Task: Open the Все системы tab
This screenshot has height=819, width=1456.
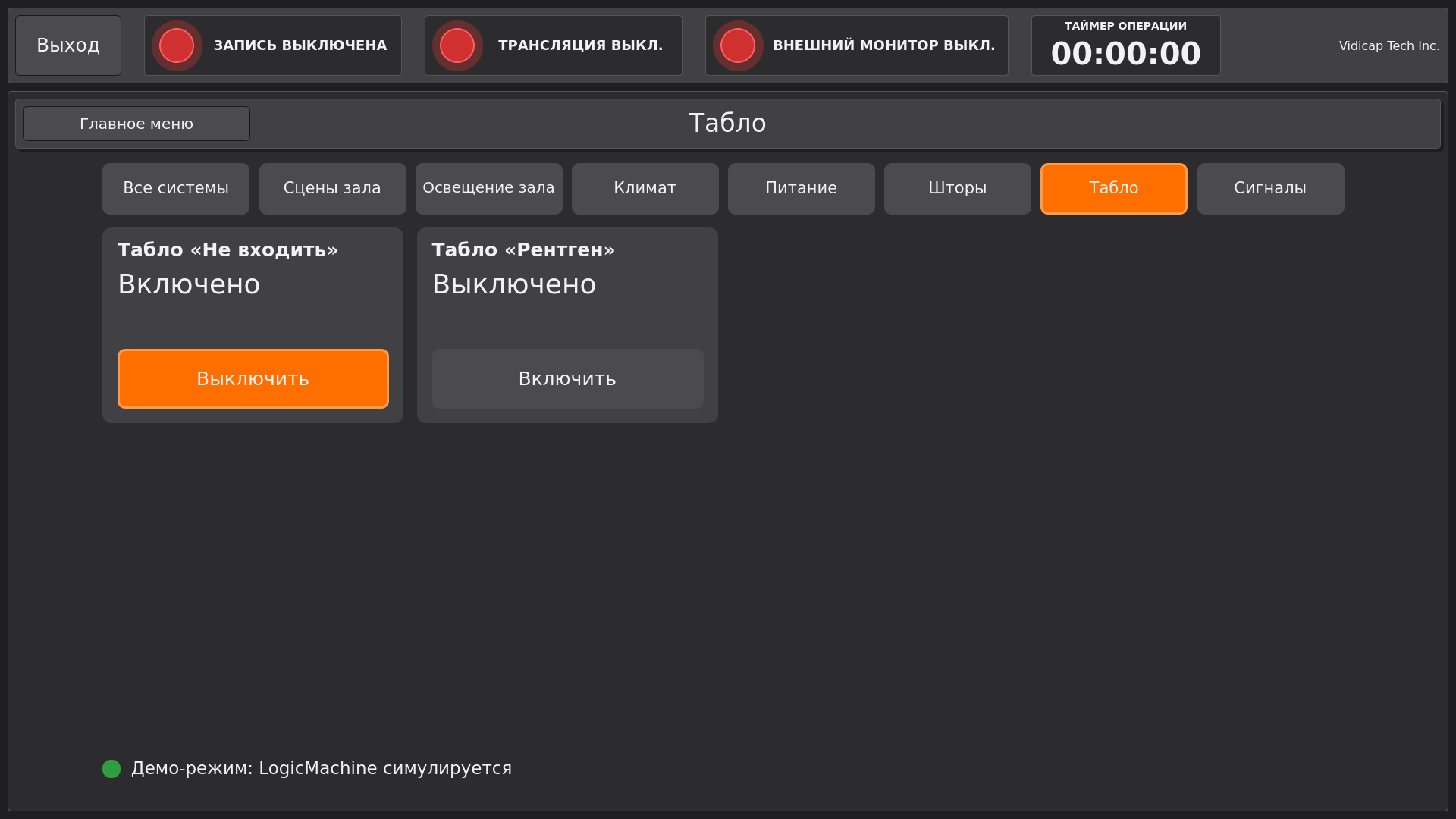Action: click(176, 188)
